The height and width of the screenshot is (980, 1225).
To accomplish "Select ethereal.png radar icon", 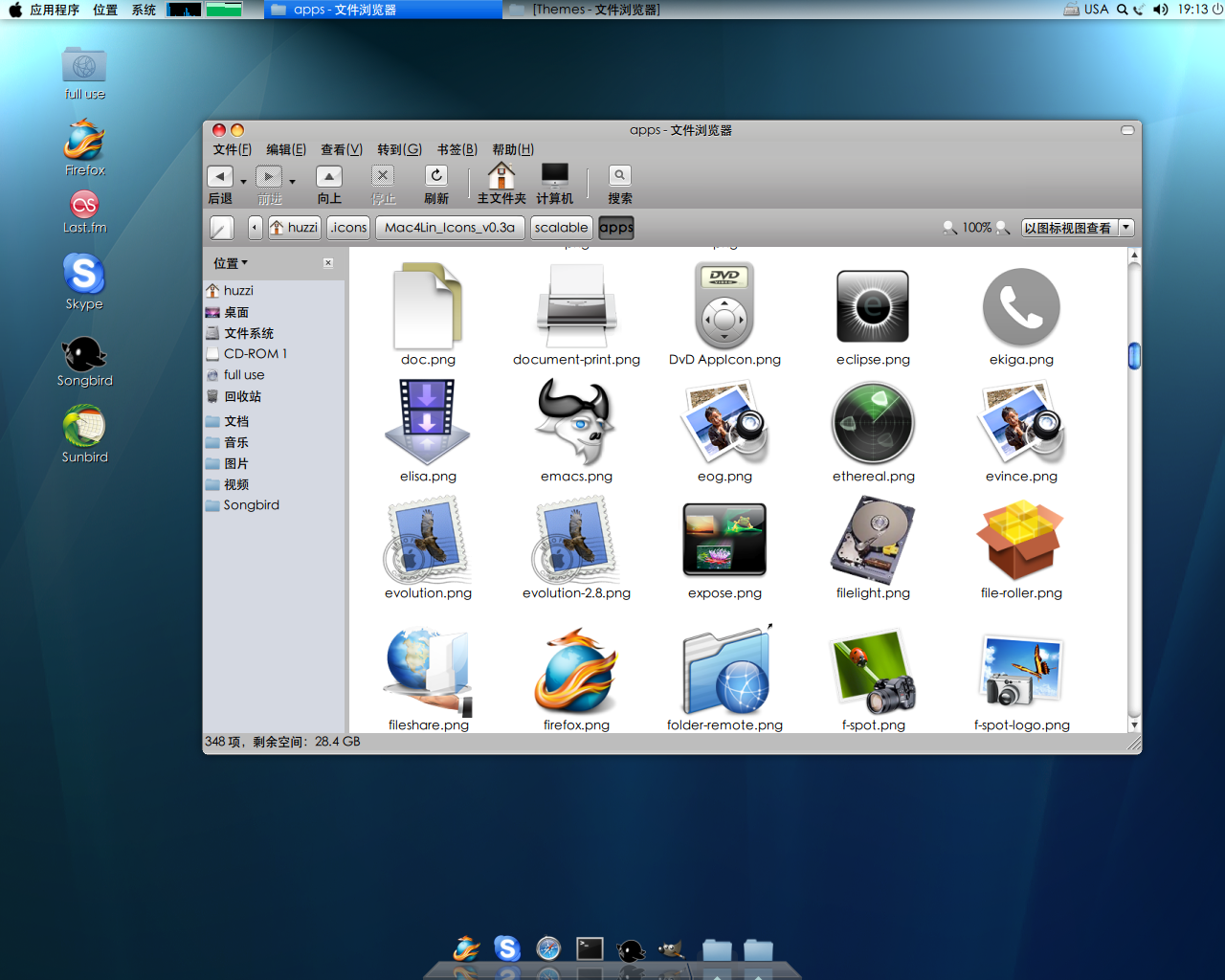I will (x=873, y=423).
